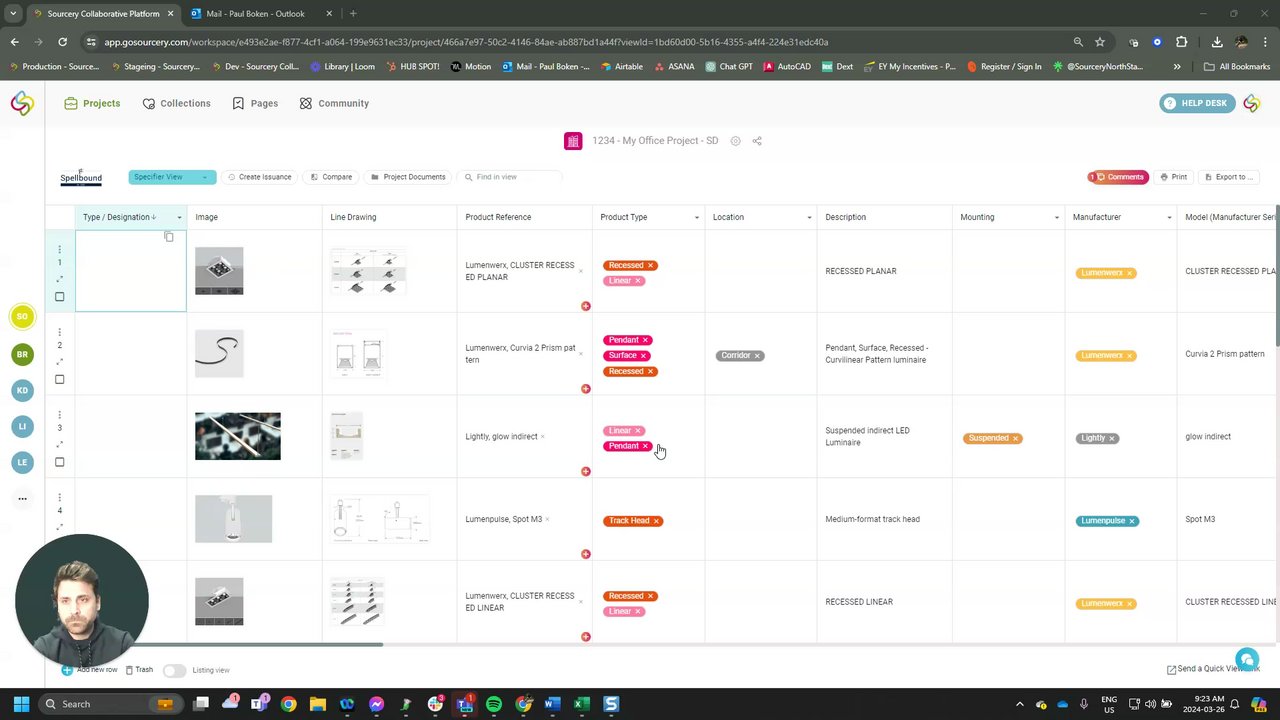Click the Sourcery logo in the left sidebar
The height and width of the screenshot is (720, 1280).
[x=22, y=103]
